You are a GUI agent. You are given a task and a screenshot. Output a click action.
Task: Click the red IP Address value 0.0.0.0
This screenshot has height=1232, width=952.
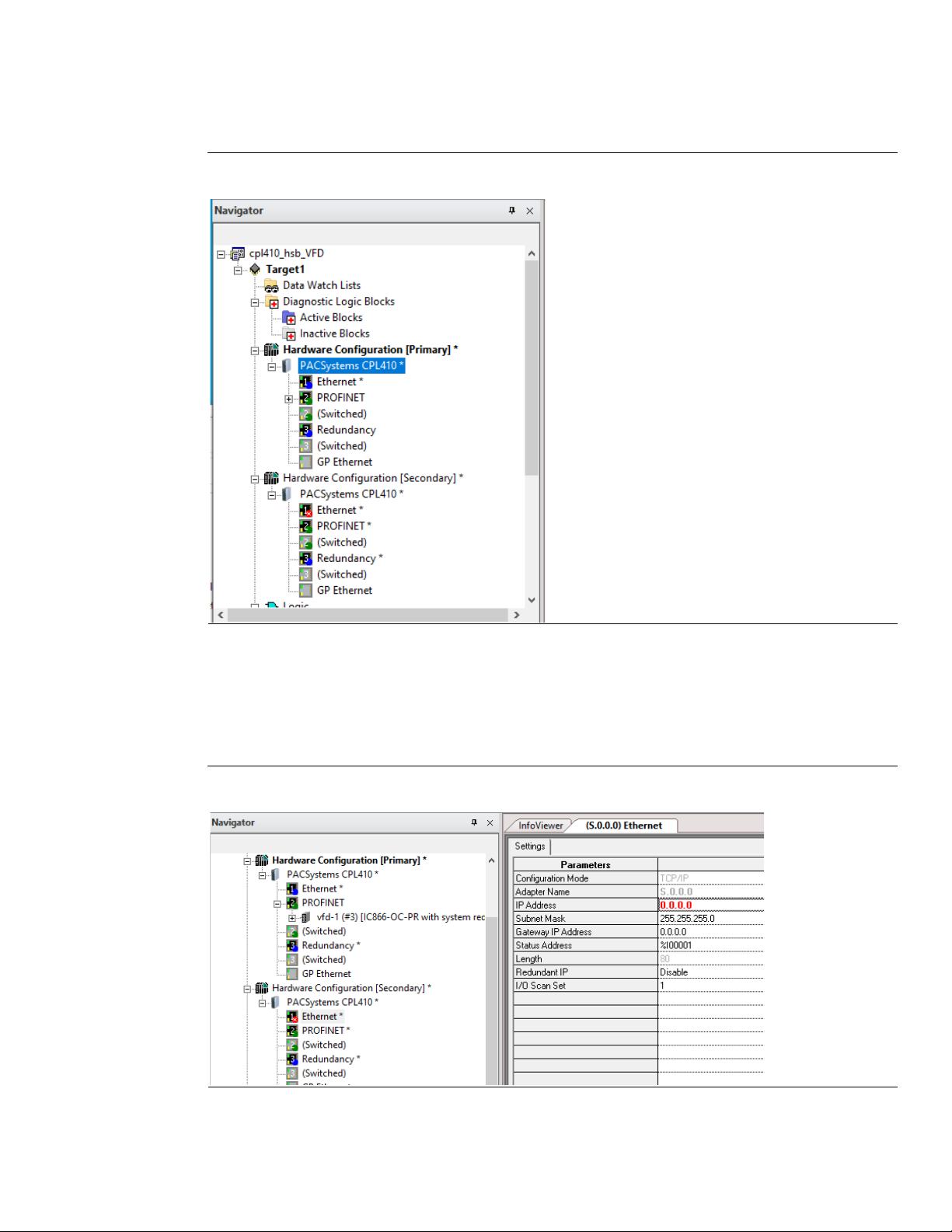coord(675,905)
